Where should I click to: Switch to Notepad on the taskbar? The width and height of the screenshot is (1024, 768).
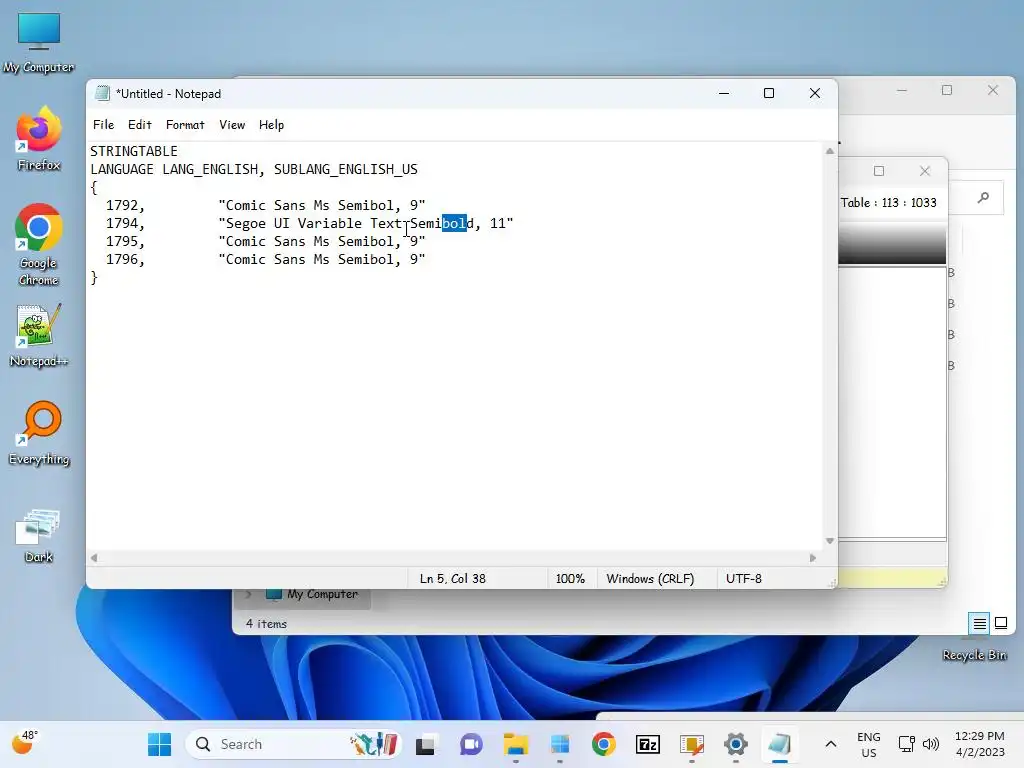[x=780, y=744]
